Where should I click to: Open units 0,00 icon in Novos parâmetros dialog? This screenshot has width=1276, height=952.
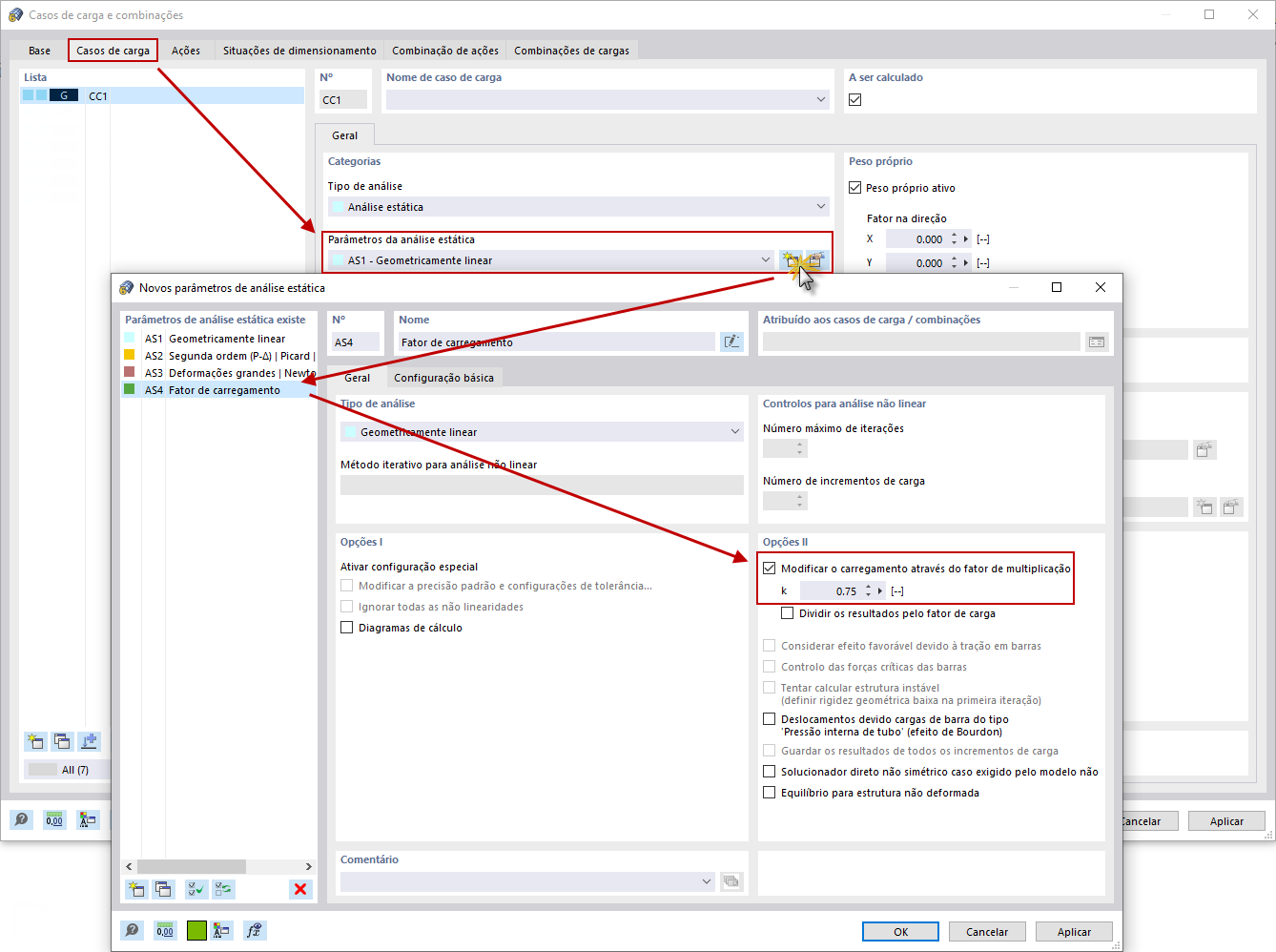tap(165, 930)
